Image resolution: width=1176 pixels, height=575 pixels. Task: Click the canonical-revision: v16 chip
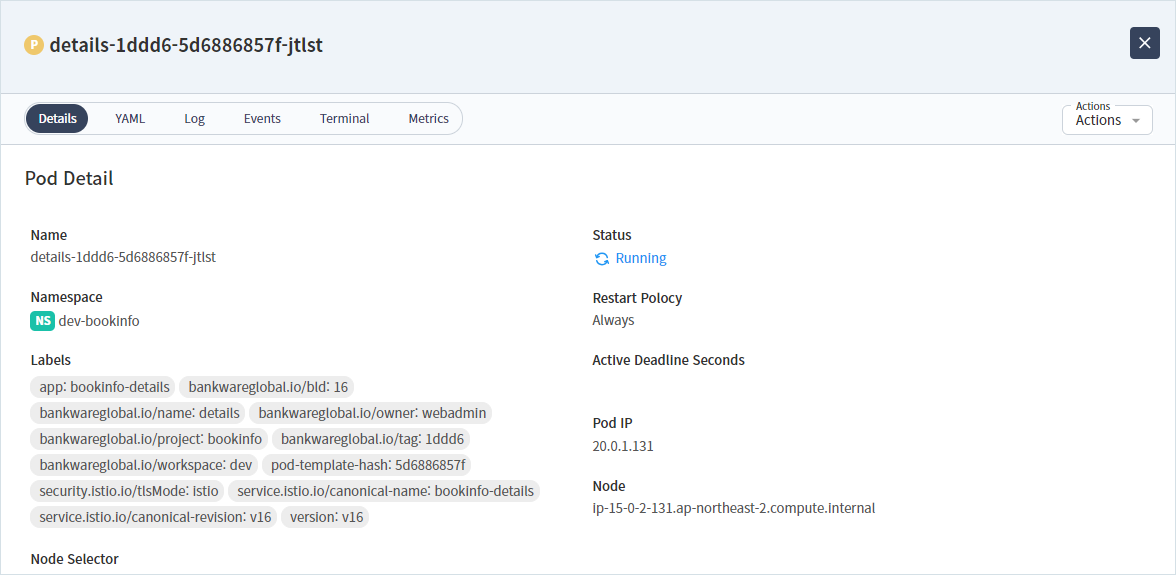154,517
